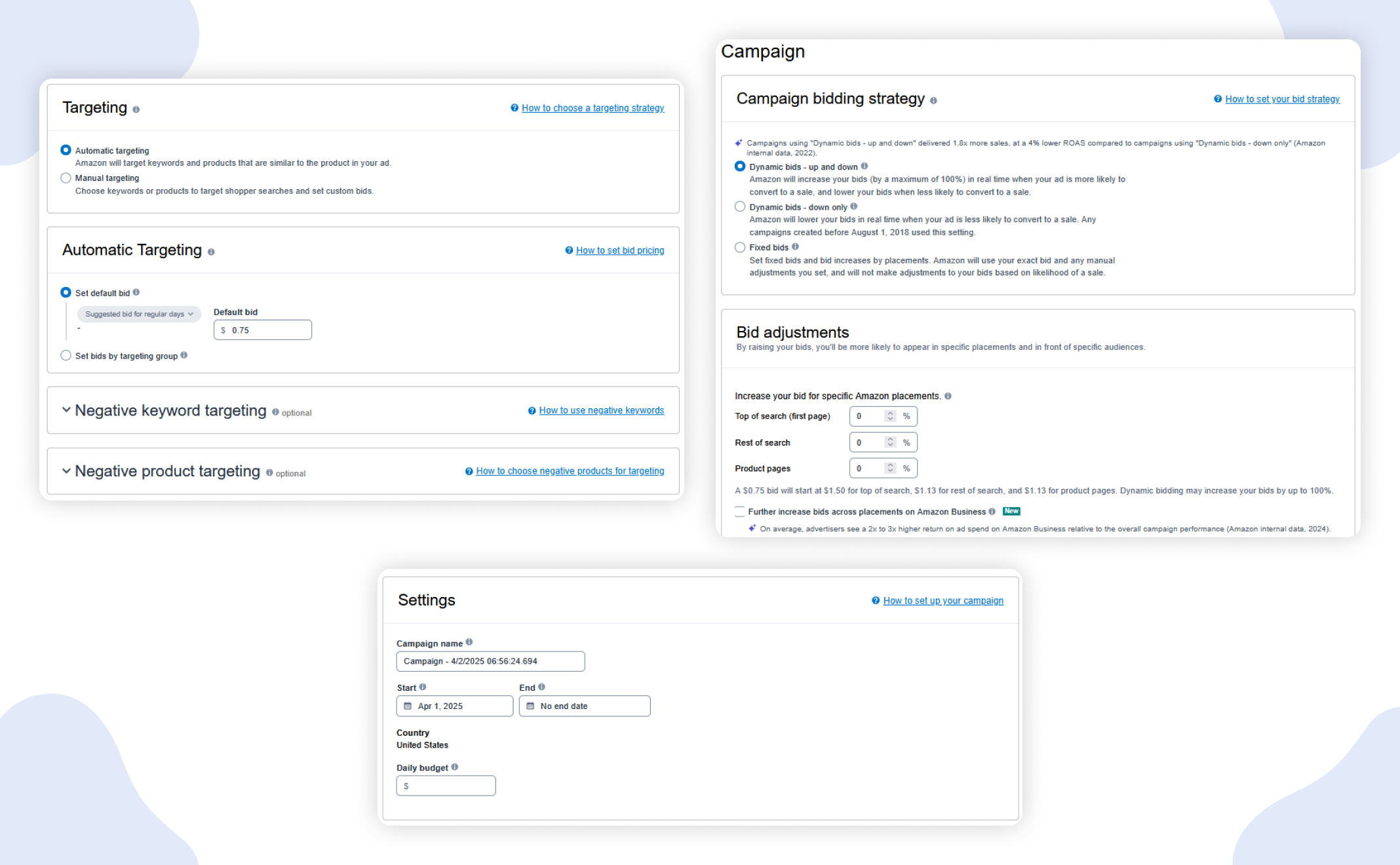Click the info icon beside Campaign bidding strategy heading
The image size is (1400, 865).
(x=933, y=100)
